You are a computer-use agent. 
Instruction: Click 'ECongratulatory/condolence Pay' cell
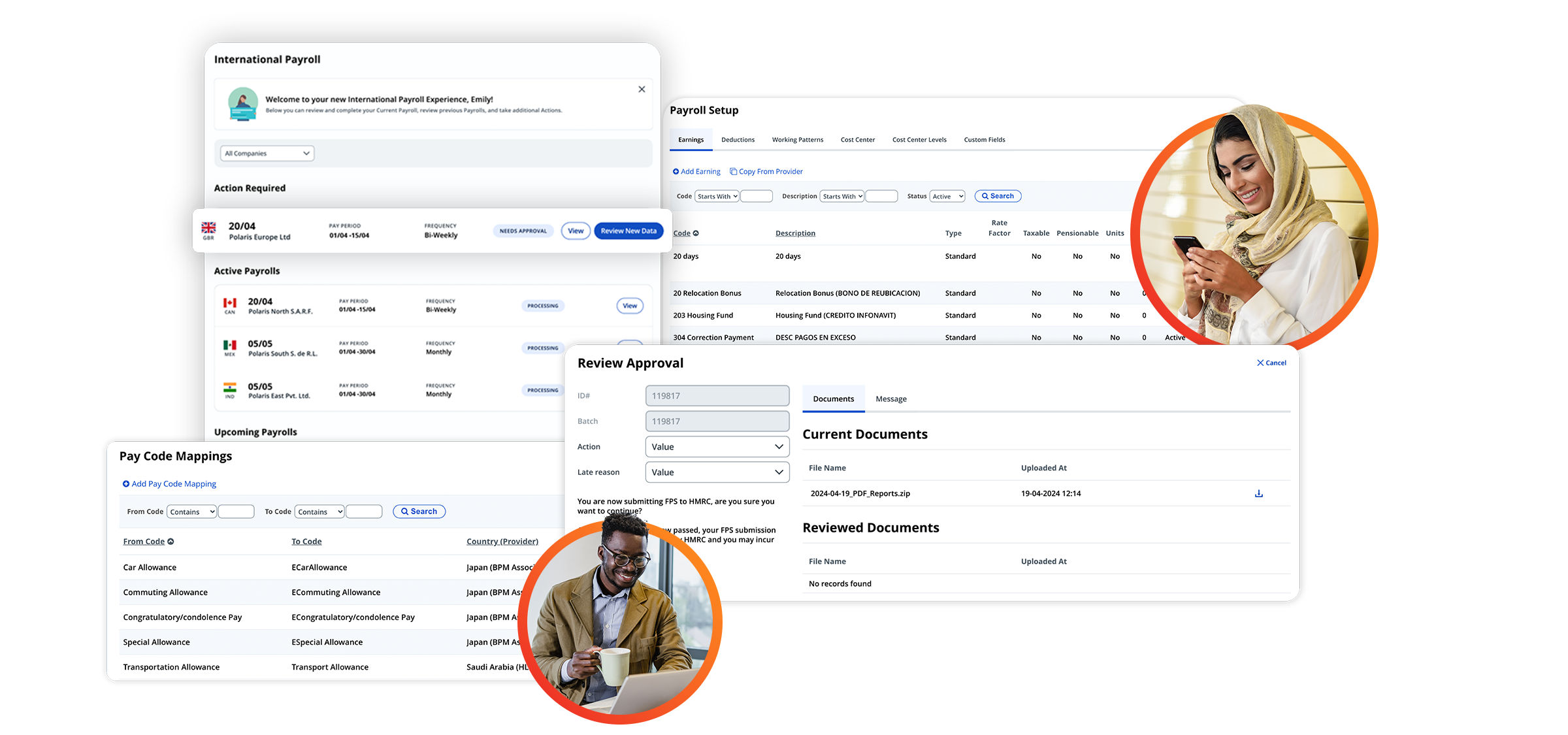point(353,617)
